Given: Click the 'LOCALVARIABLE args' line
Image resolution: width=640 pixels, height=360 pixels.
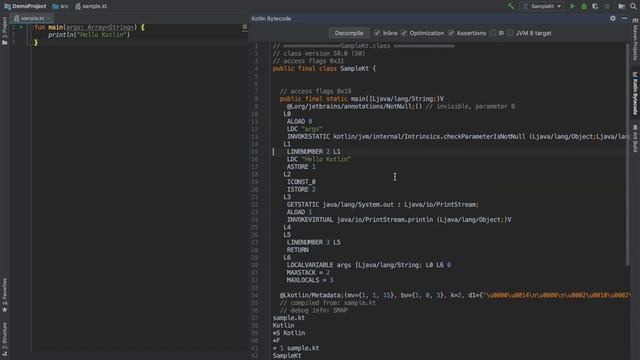Looking at the screenshot, I should tap(369, 265).
